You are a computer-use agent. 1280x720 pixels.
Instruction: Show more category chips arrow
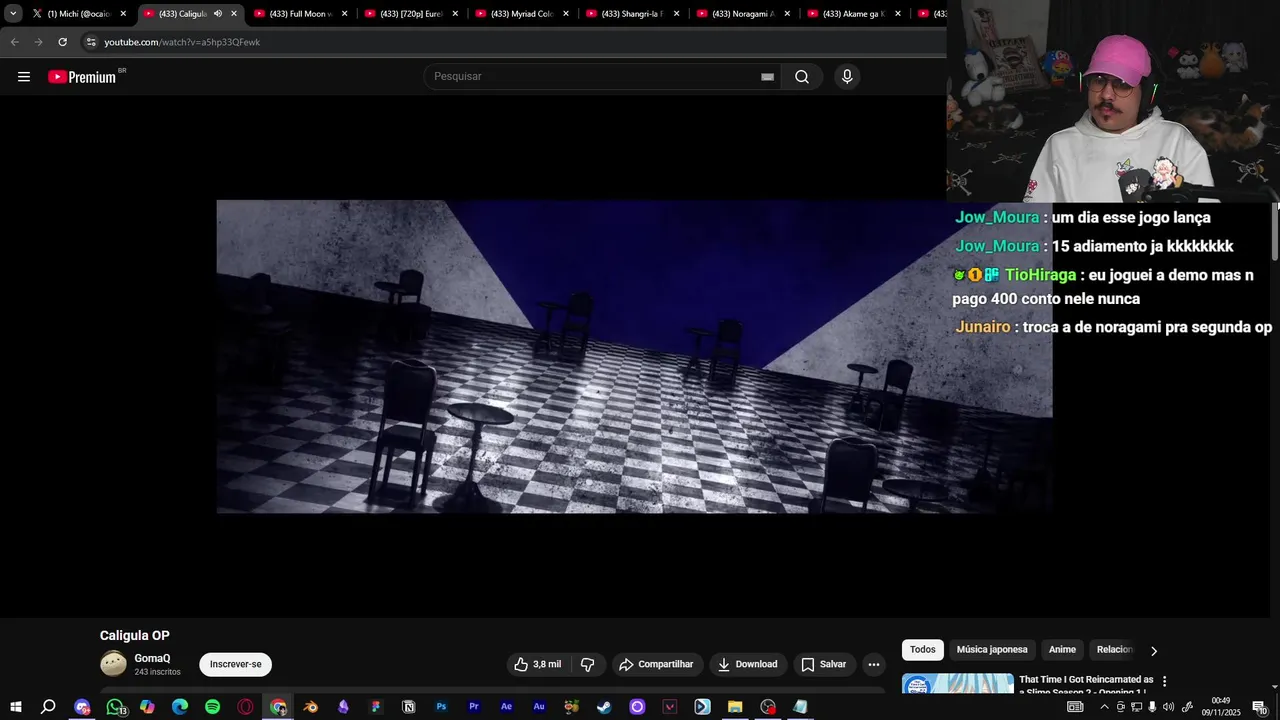[x=1153, y=651]
